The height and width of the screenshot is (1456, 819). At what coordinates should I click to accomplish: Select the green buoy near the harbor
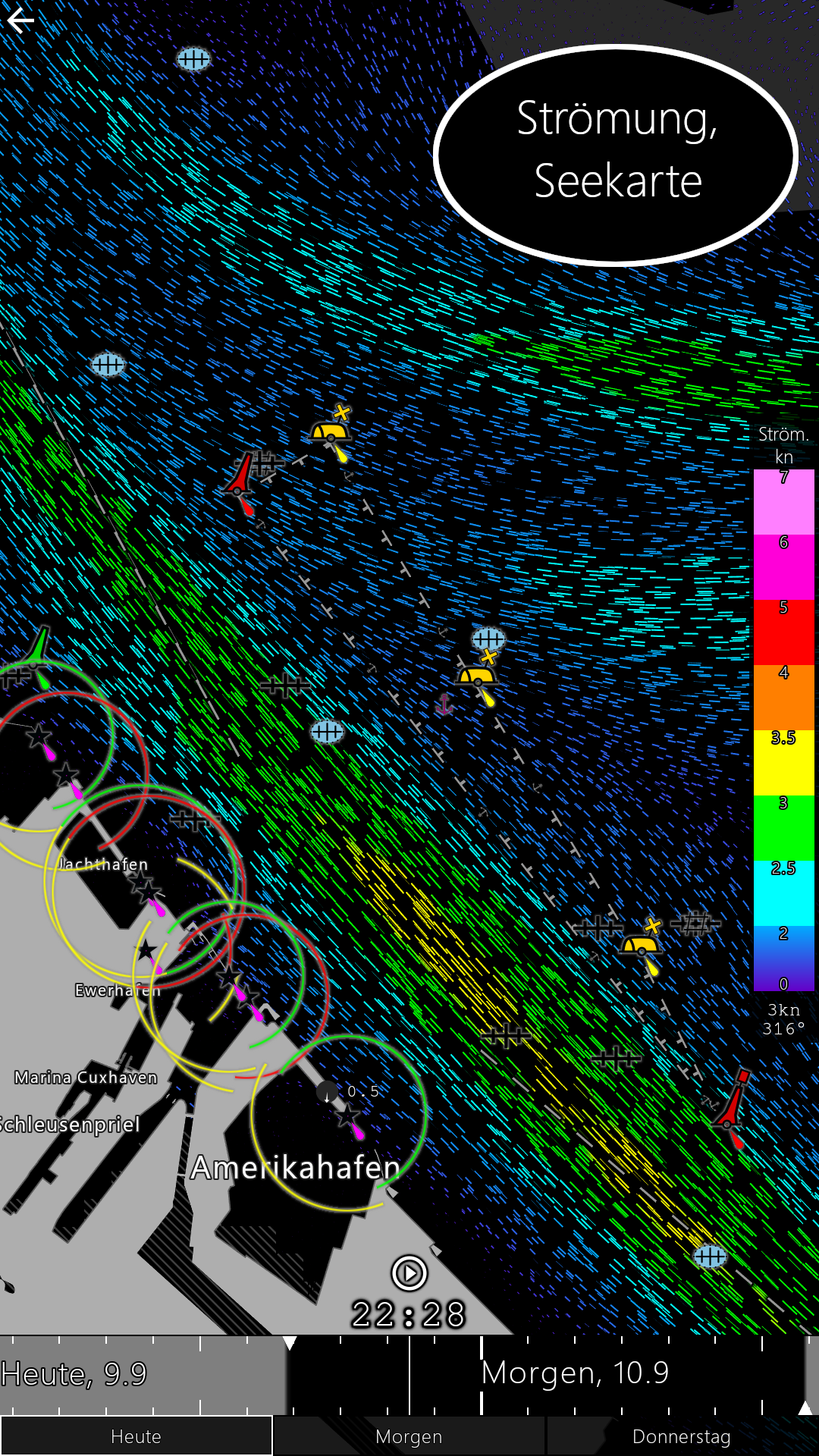coord(38,653)
